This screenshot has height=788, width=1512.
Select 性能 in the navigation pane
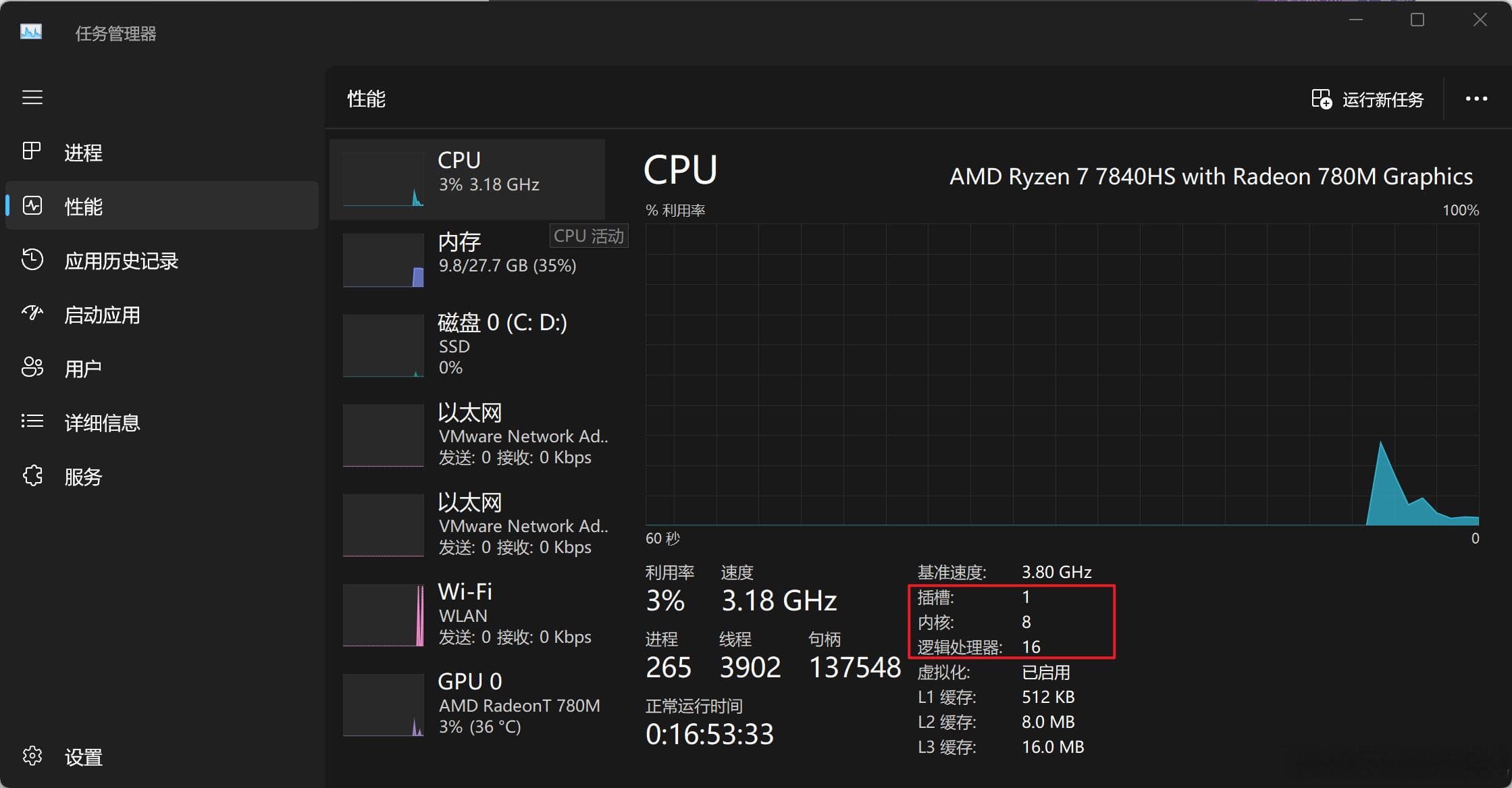coord(162,206)
